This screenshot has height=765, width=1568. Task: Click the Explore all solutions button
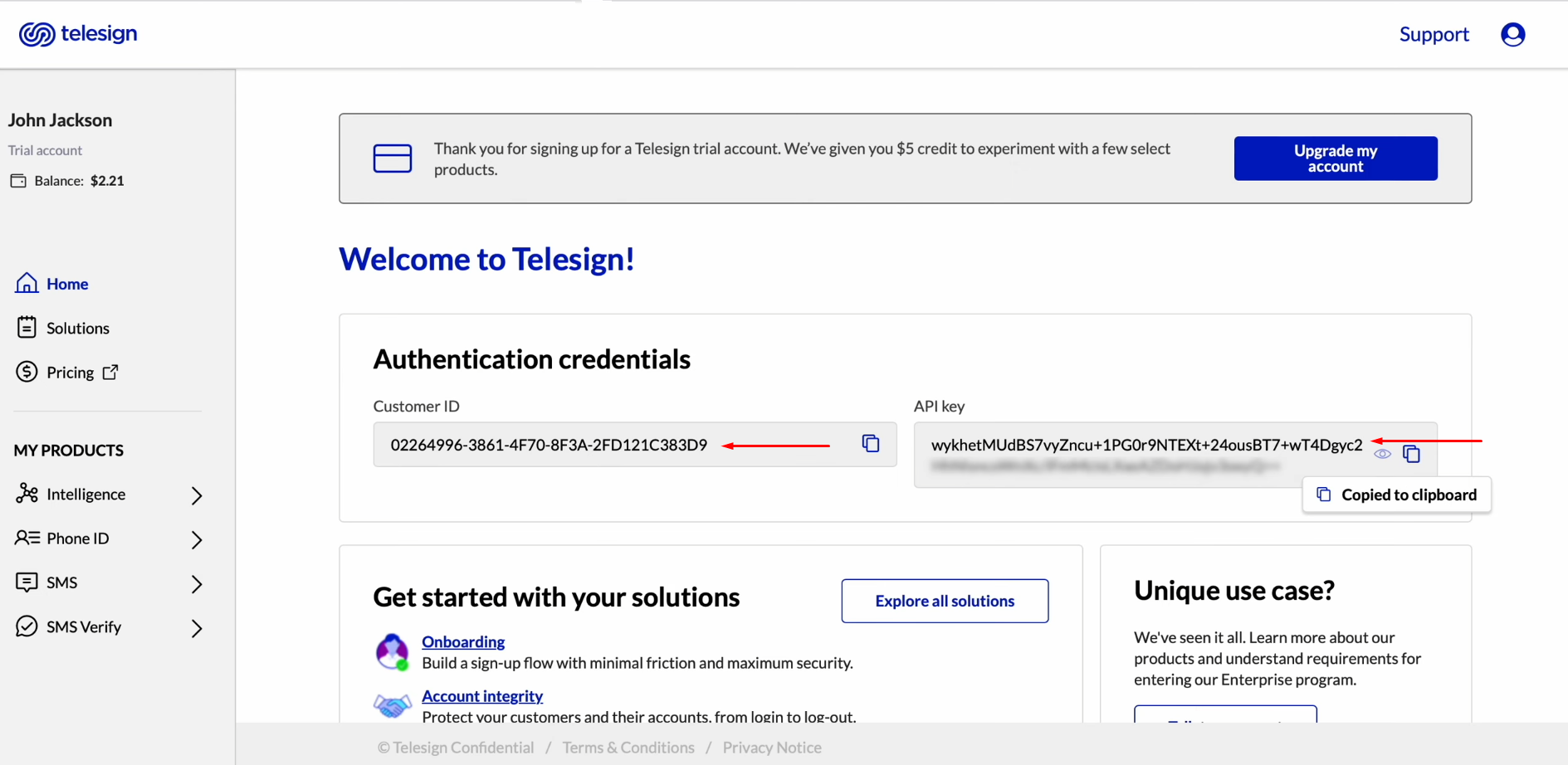944,601
